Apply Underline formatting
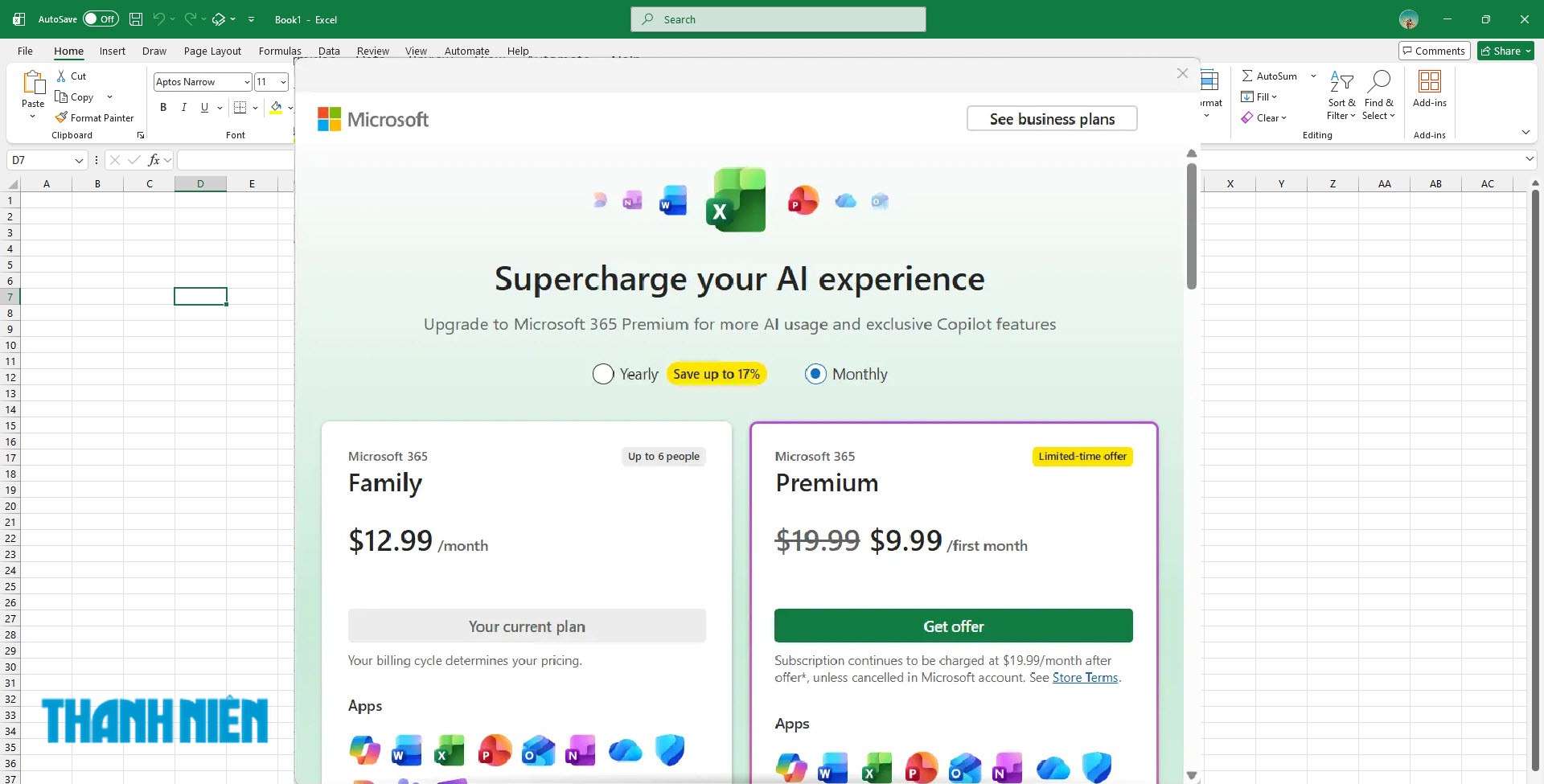 point(204,107)
